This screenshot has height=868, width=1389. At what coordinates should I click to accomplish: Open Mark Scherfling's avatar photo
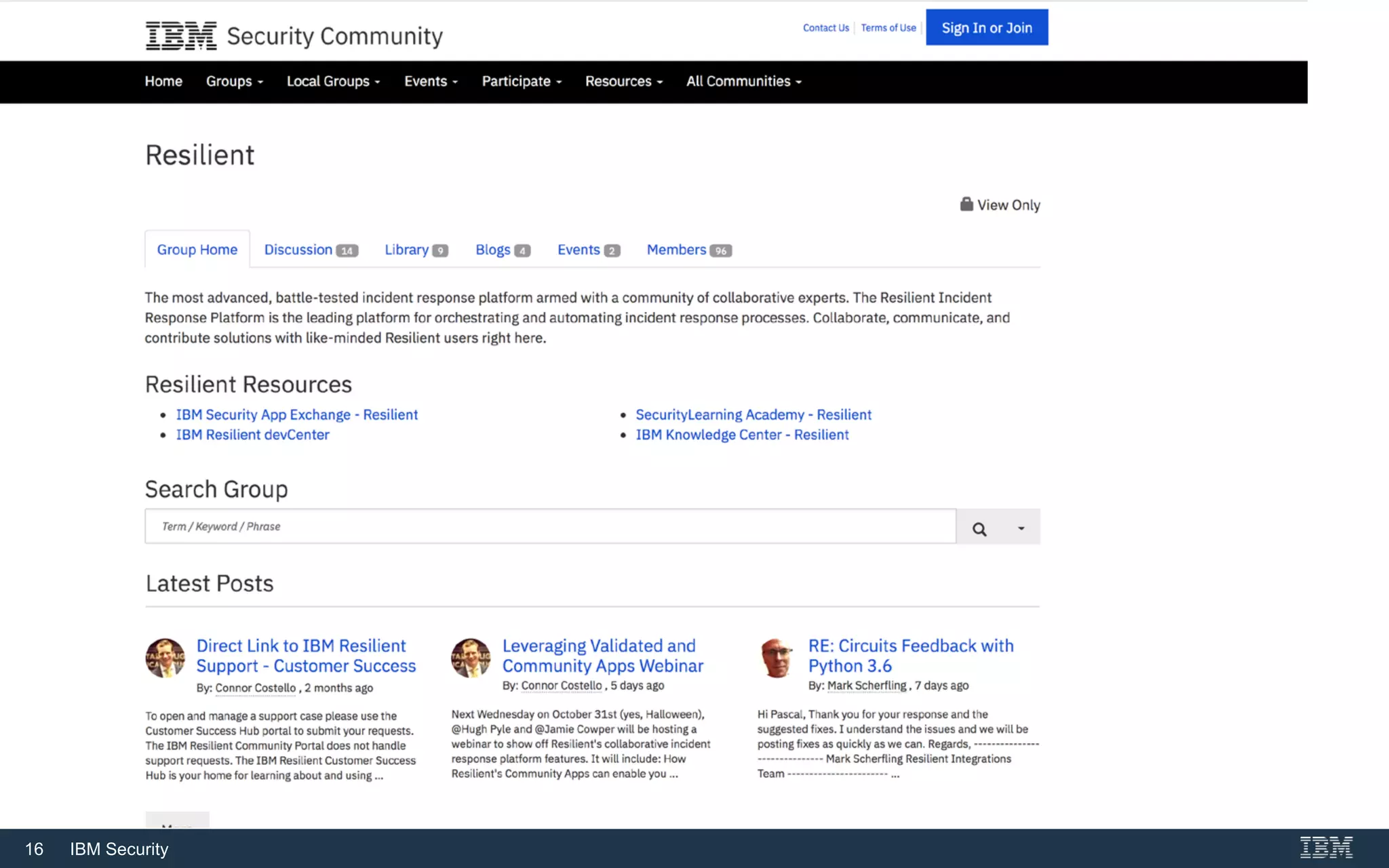click(777, 658)
